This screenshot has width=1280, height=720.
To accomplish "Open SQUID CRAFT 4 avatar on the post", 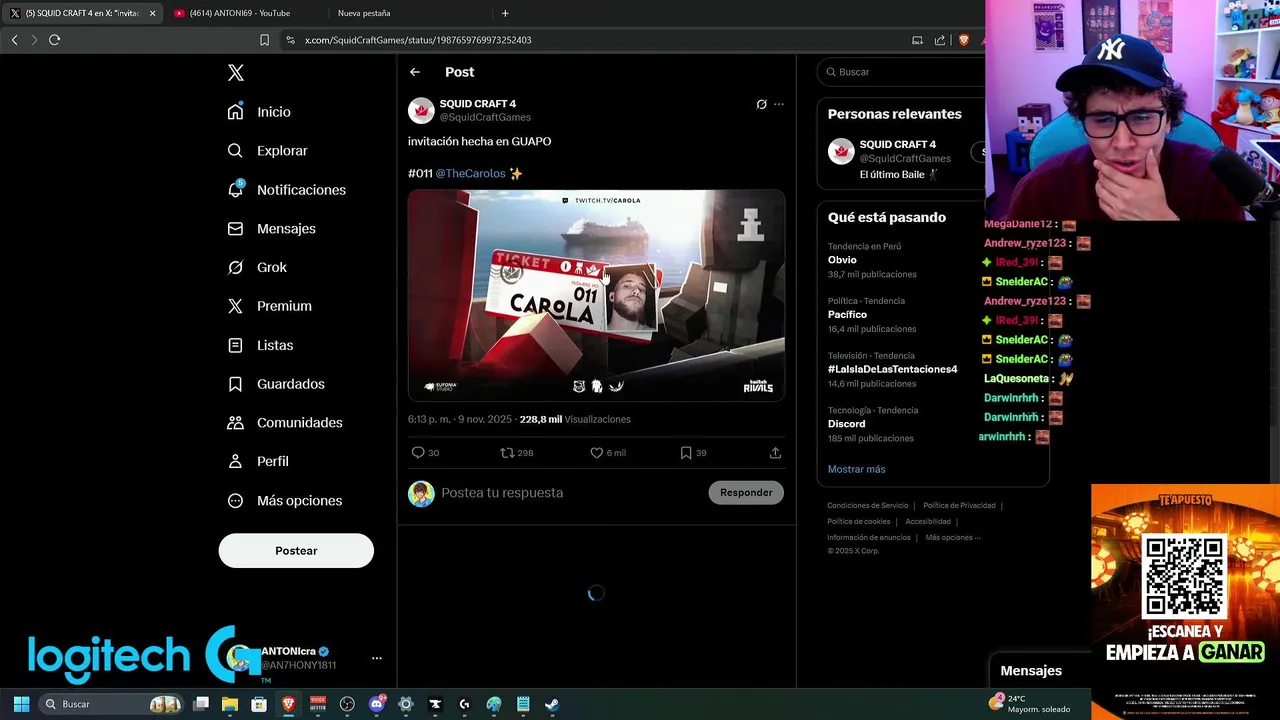I will click(x=421, y=110).
